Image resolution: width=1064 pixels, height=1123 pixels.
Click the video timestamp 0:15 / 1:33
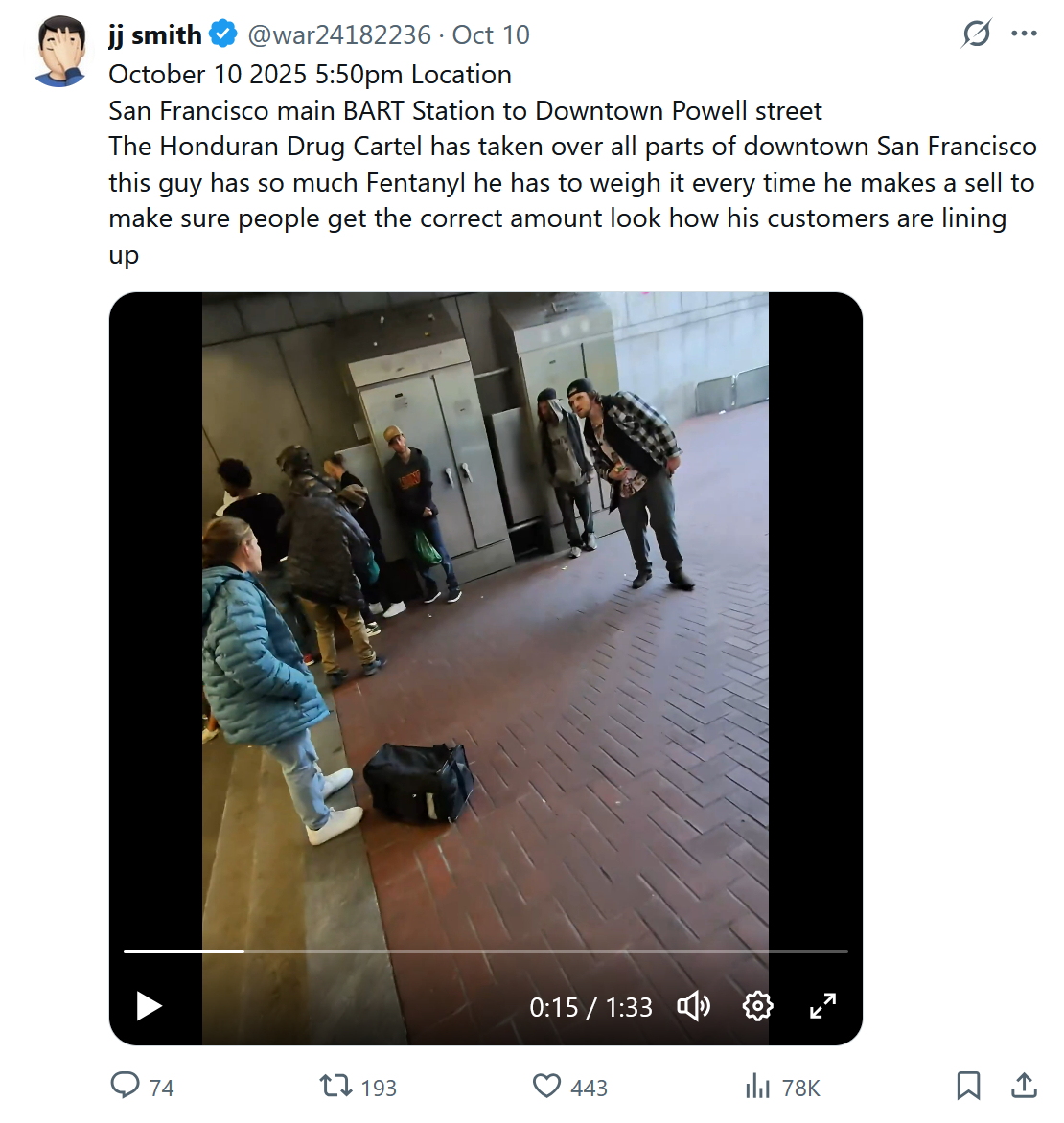pos(590,1007)
